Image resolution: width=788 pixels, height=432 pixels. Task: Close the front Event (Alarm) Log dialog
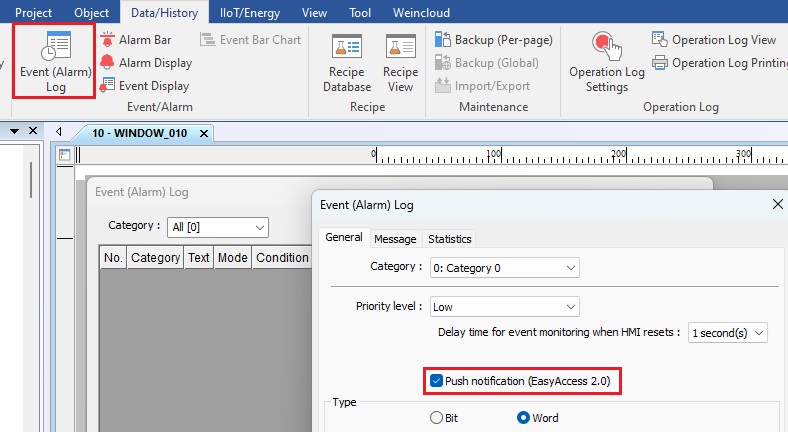777,204
